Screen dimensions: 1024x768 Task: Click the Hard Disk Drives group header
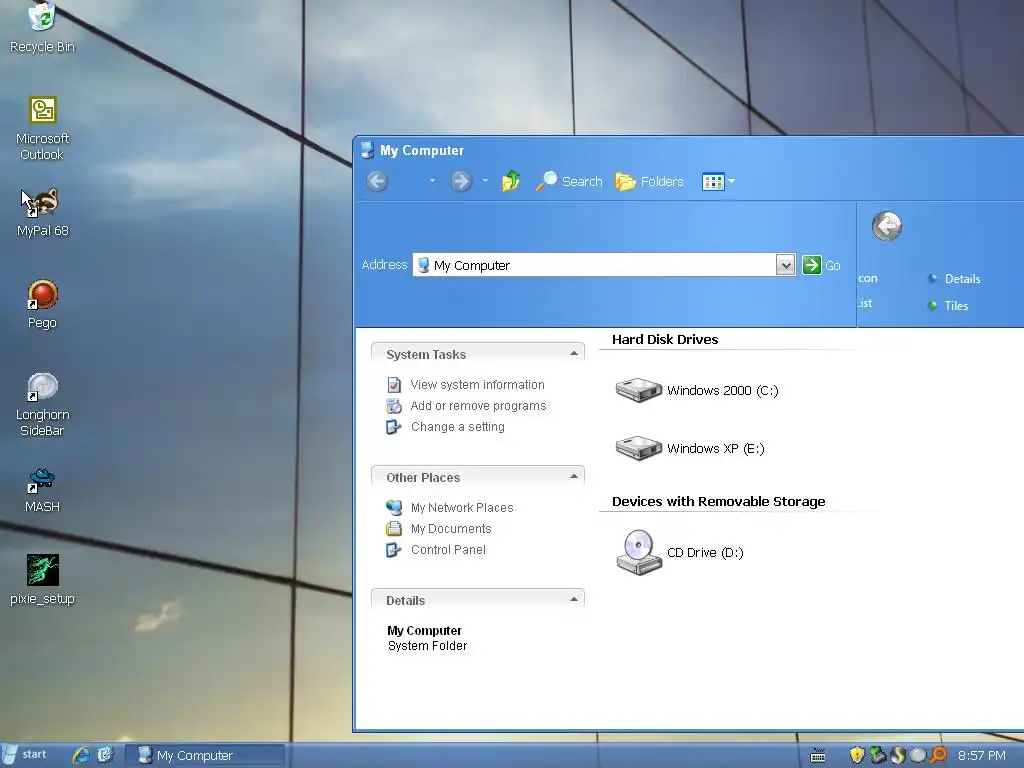tap(665, 339)
